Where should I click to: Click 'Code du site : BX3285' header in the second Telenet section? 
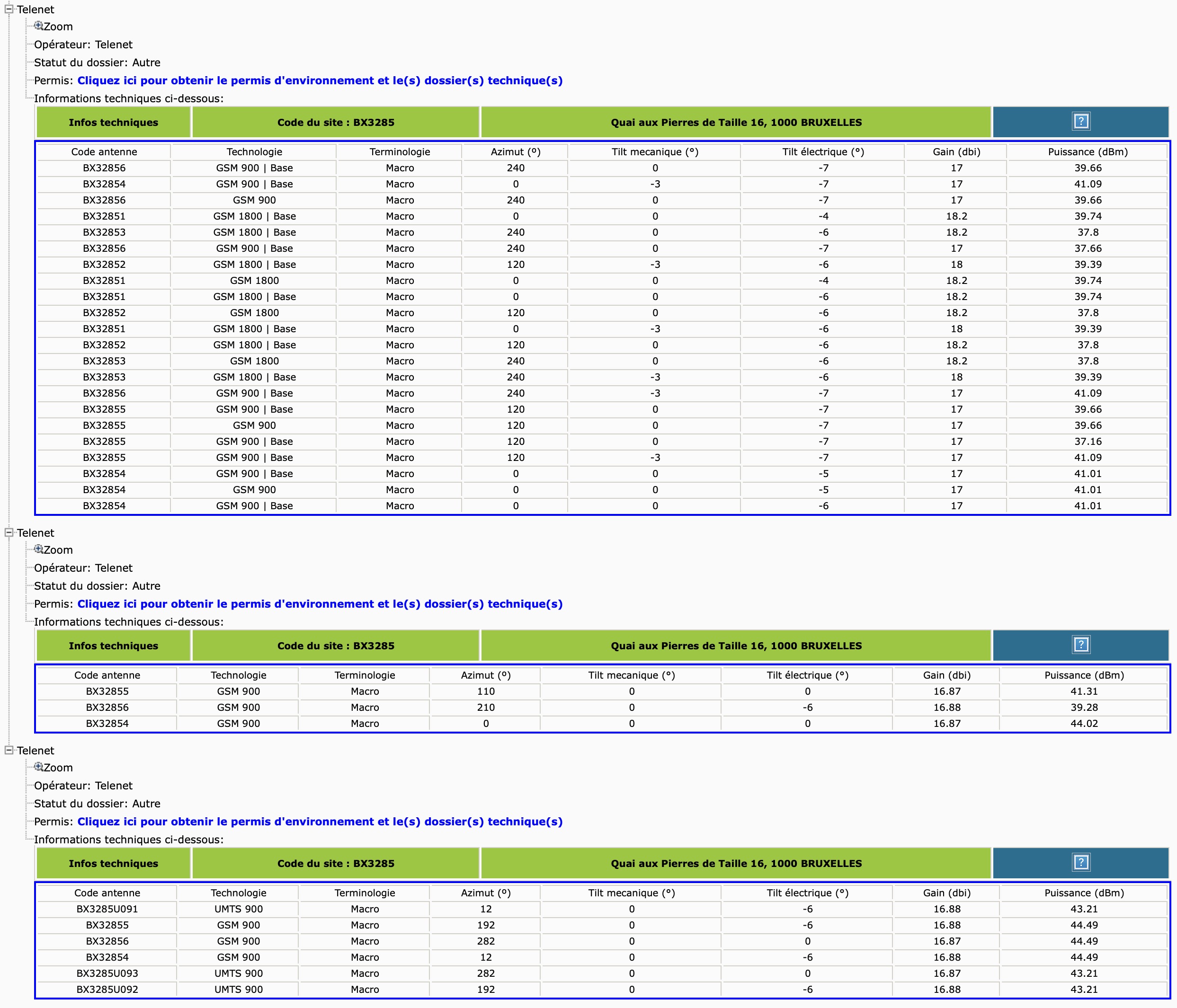336,645
